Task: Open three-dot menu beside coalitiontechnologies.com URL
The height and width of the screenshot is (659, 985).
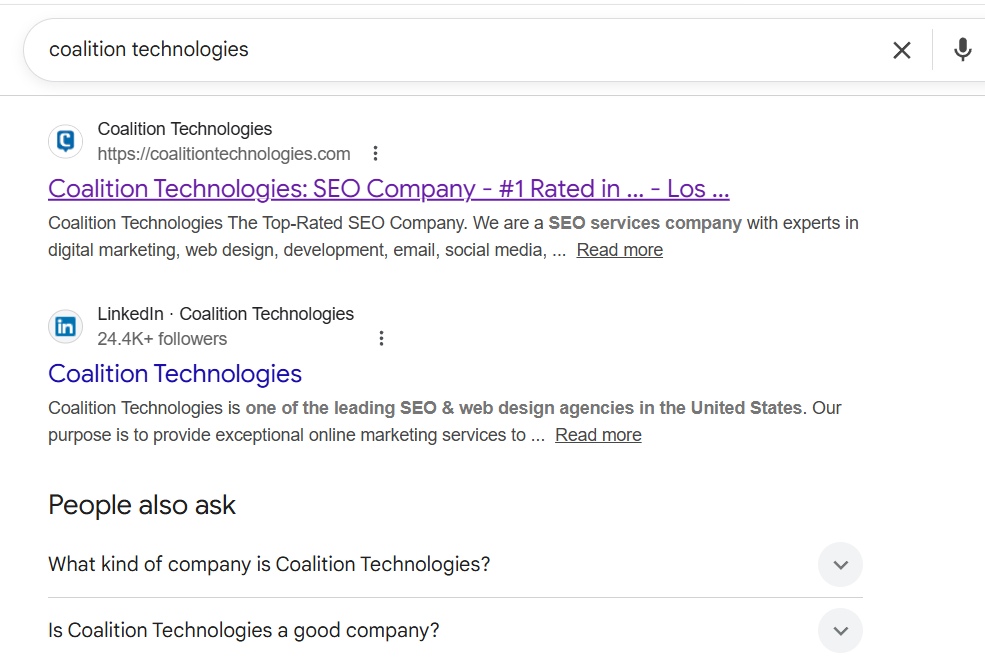Action: coord(375,153)
